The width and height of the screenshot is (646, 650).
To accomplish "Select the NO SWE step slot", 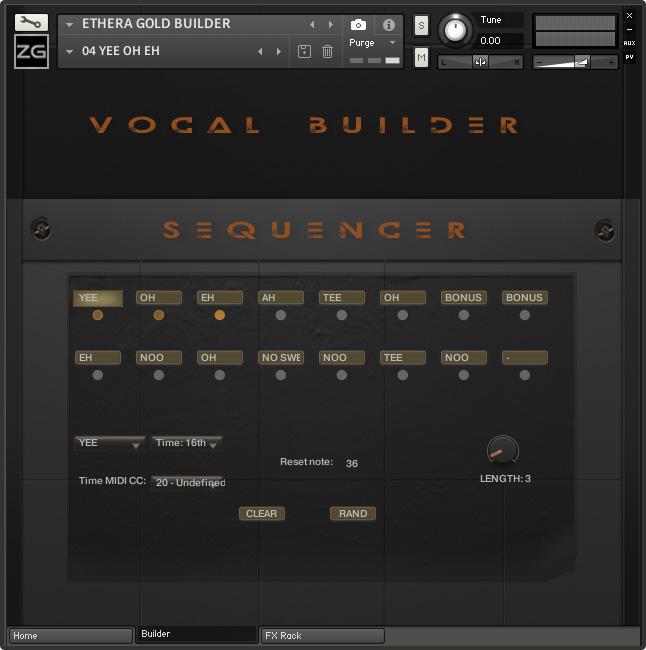I will click(x=281, y=357).
